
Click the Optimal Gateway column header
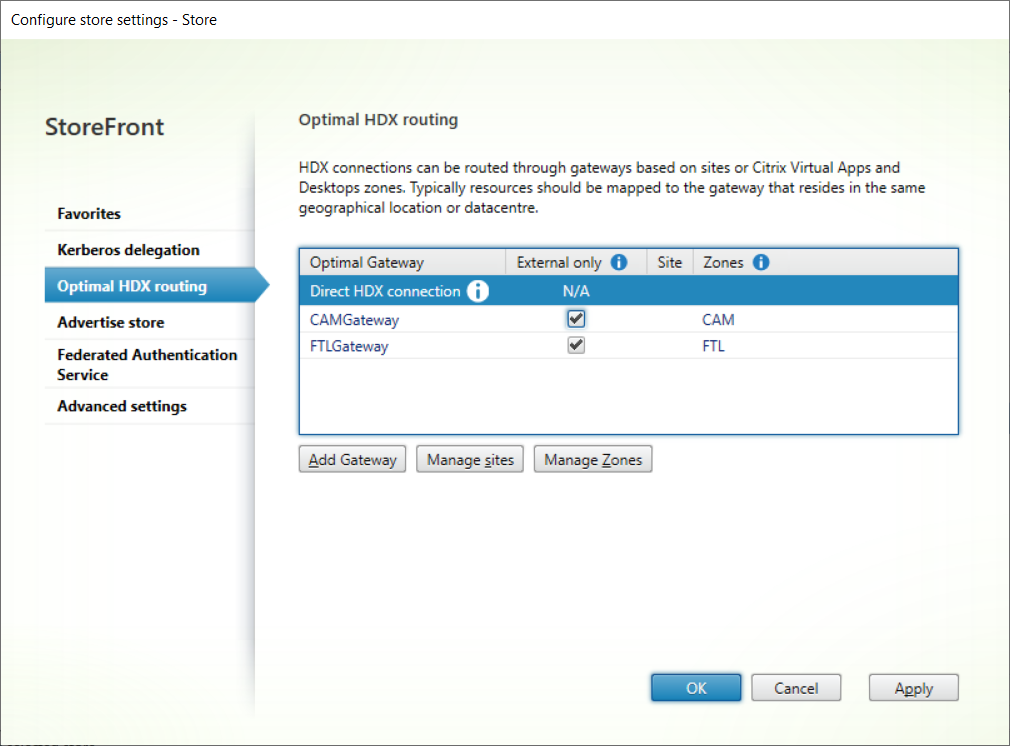click(367, 263)
